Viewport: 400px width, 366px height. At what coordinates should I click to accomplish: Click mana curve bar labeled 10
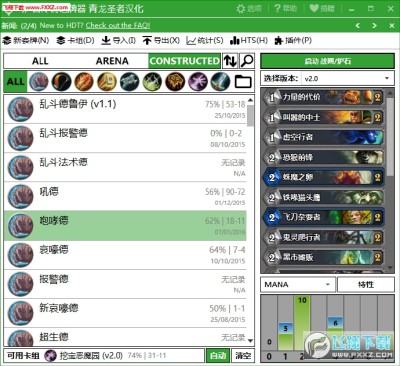pyautogui.click(x=302, y=323)
